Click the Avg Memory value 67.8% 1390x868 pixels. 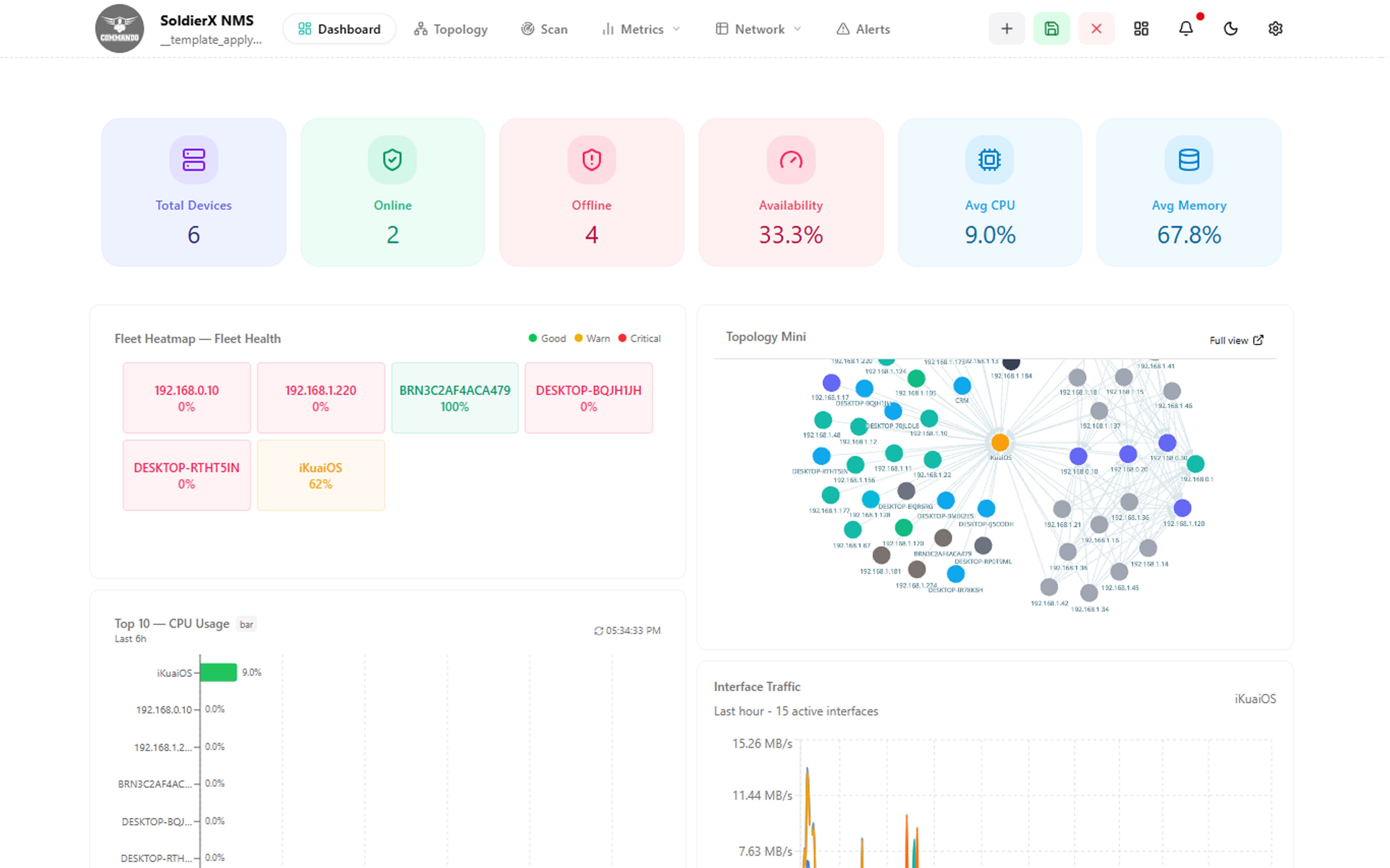point(1189,235)
